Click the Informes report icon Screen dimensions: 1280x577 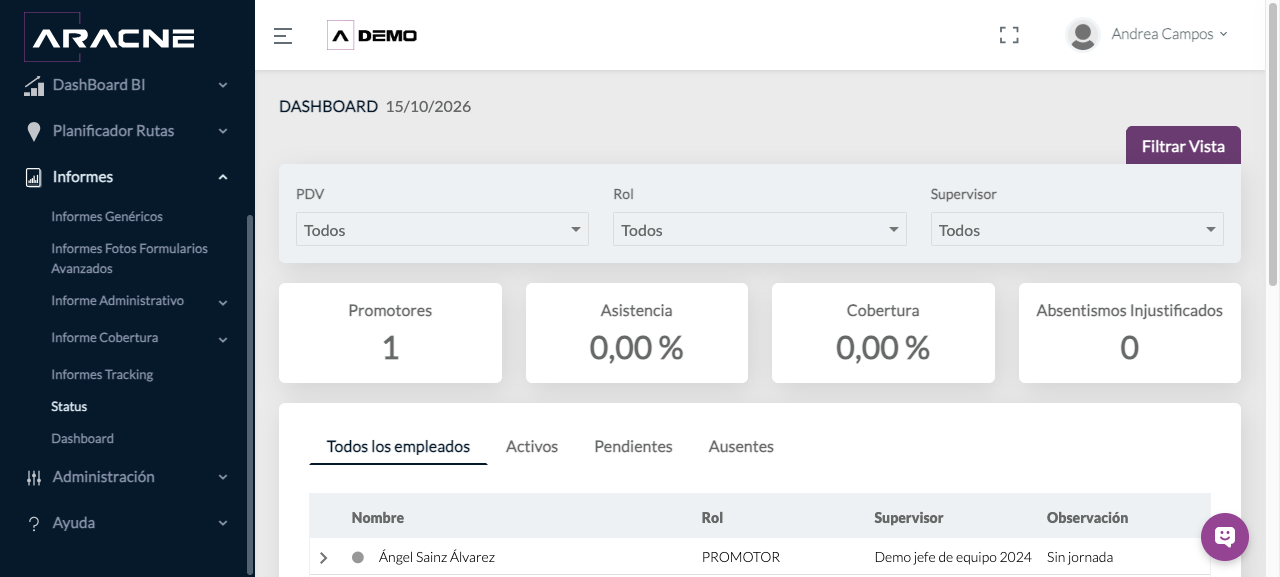click(34, 177)
